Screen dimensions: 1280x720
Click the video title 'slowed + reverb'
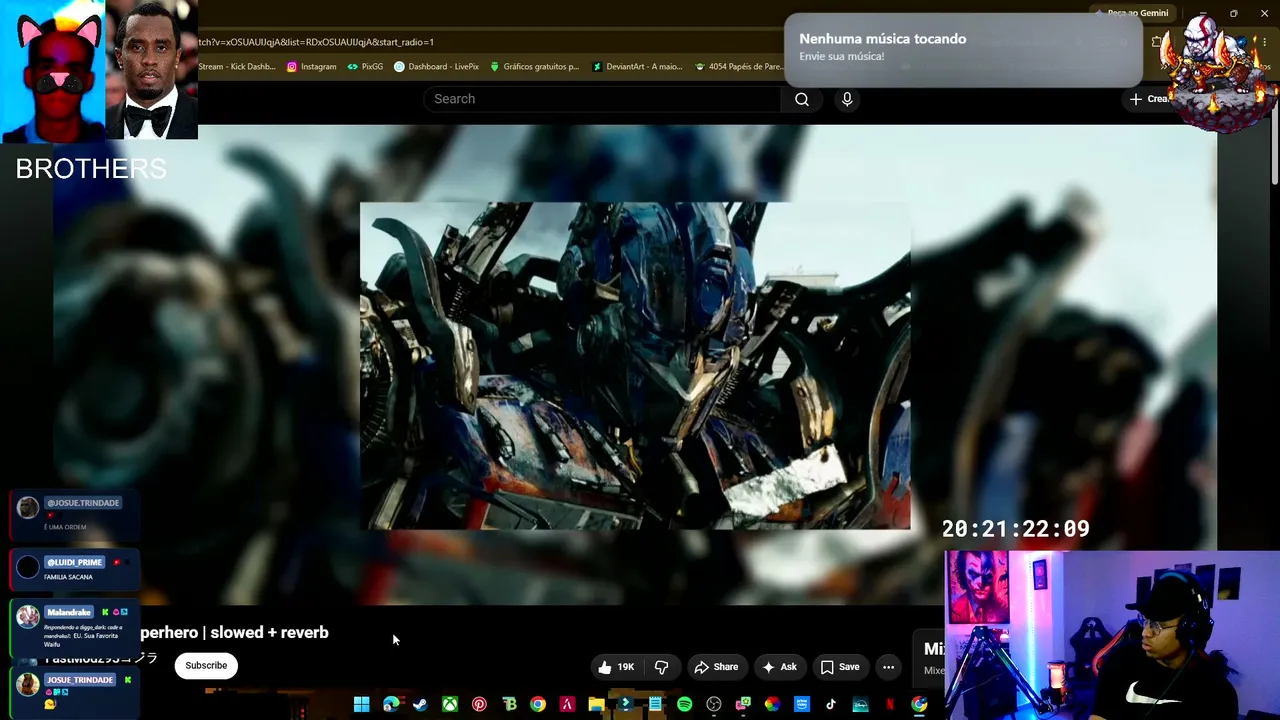click(234, 632)
